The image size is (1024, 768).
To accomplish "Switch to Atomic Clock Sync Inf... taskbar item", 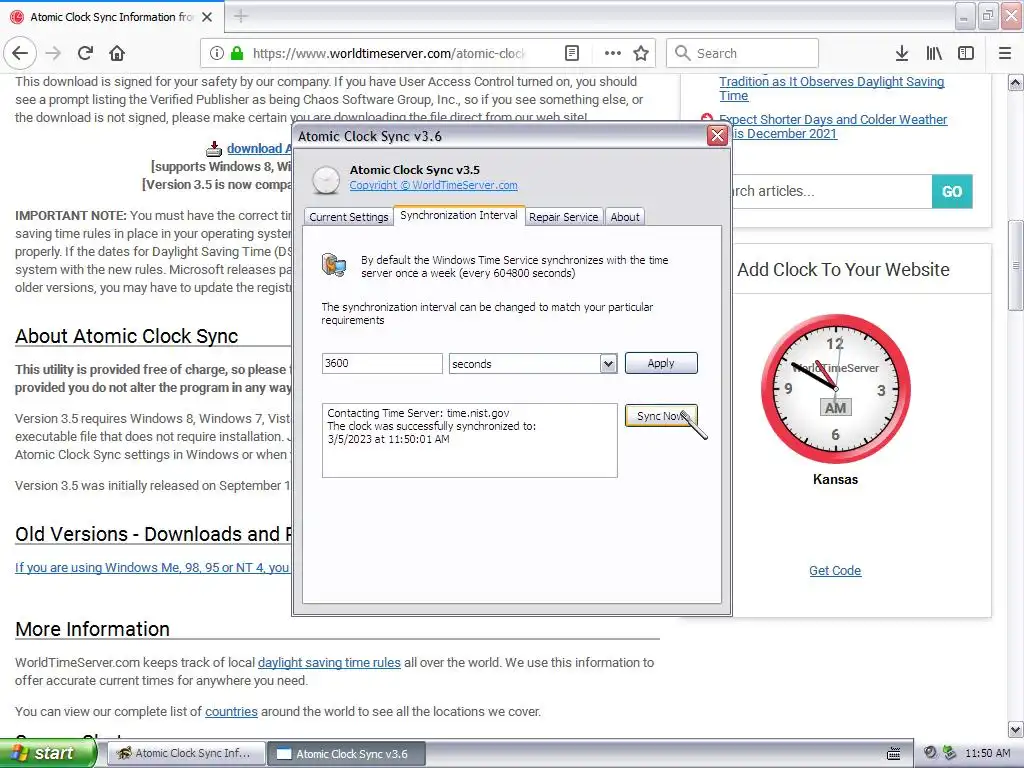I will pyautogui.click(x=186, y=754).
